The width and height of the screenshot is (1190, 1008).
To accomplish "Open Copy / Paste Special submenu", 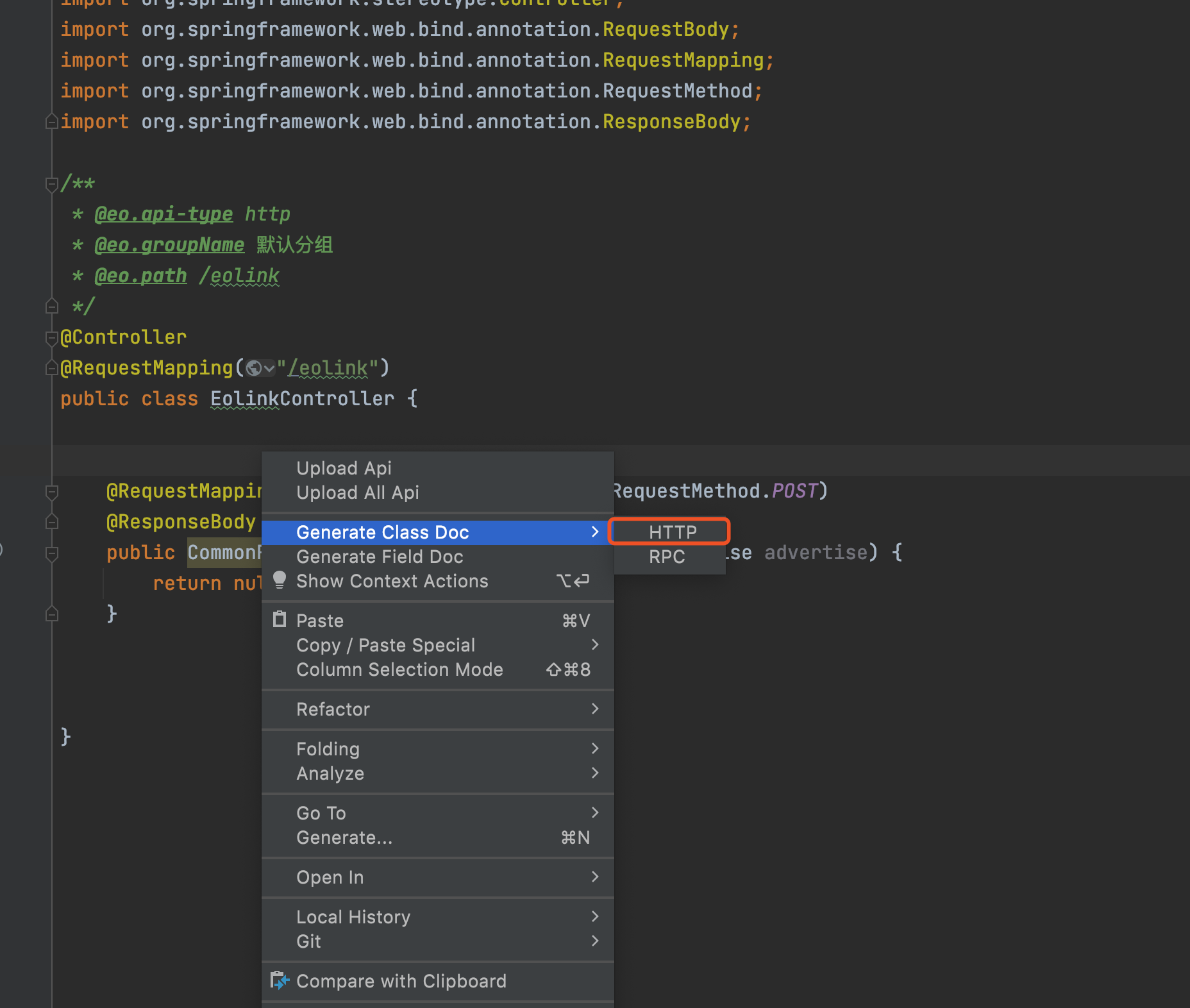I will [x=438, y=645].
